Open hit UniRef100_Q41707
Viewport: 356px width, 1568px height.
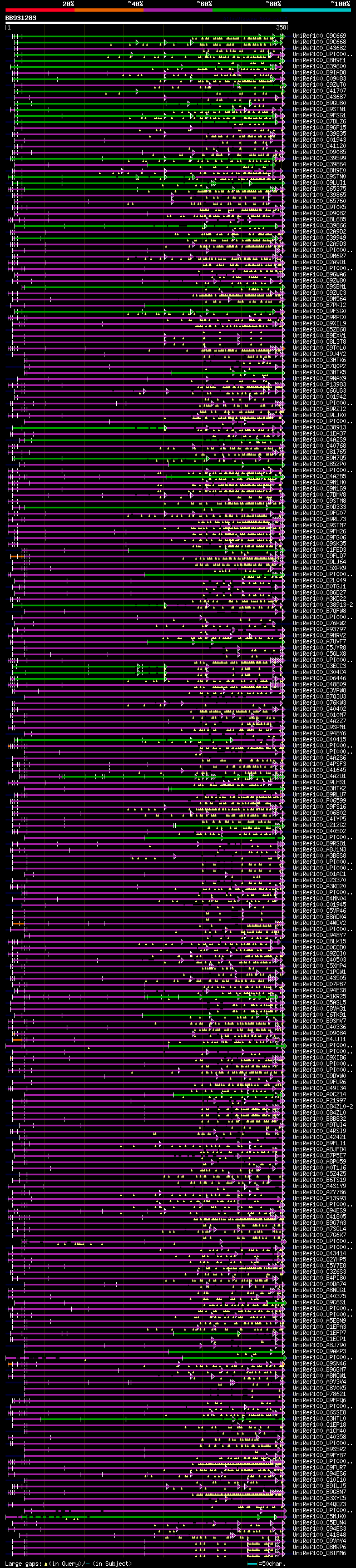click(x=319, y=91)
